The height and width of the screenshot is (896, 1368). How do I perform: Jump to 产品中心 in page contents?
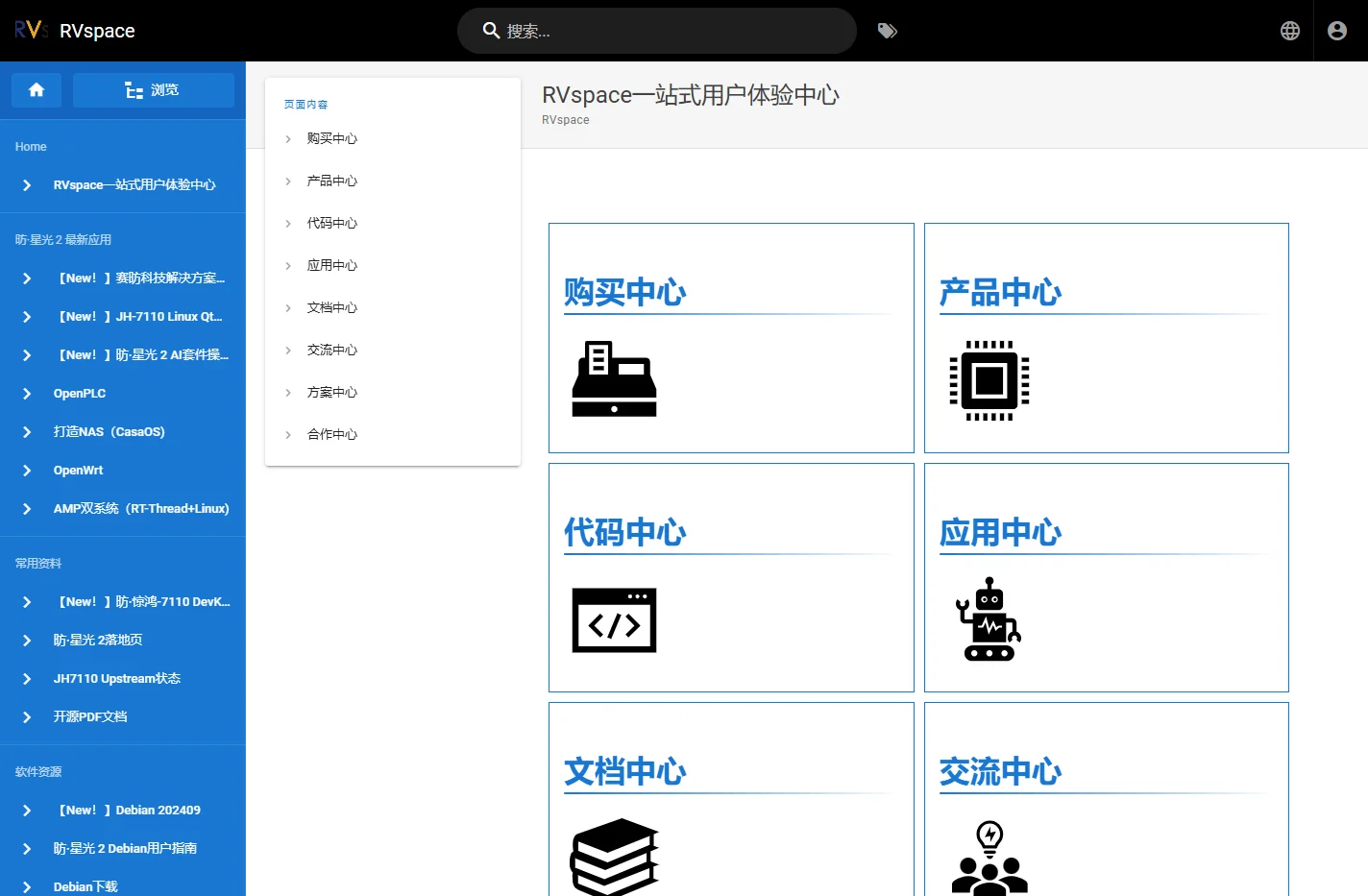(x=332, y=182)
